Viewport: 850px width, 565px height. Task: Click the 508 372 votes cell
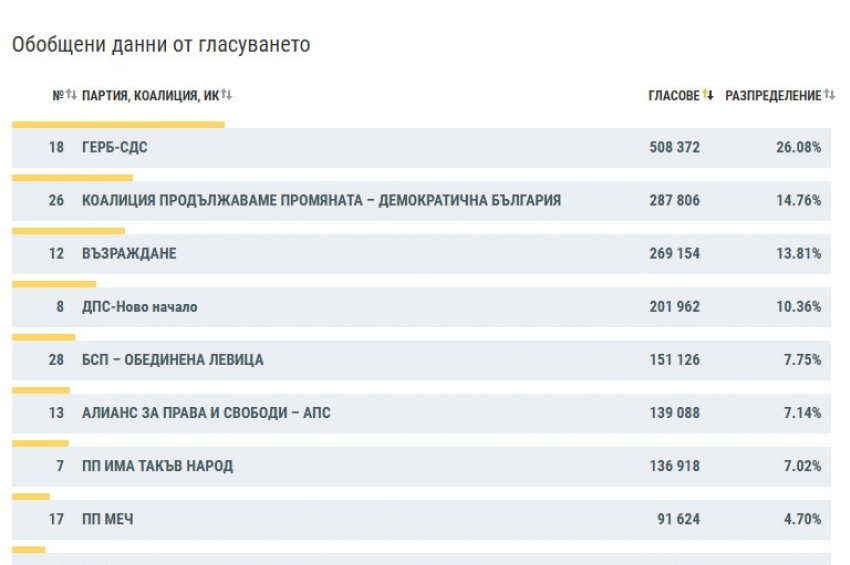[674, 147]
